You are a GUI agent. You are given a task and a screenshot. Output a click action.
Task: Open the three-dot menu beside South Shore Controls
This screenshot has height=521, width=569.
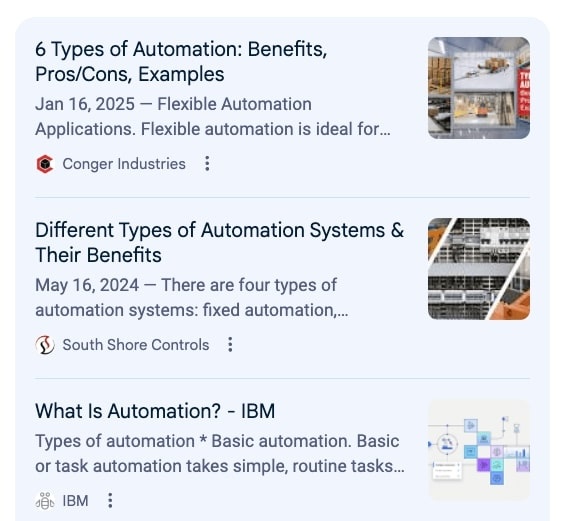[x=230, y=344]
